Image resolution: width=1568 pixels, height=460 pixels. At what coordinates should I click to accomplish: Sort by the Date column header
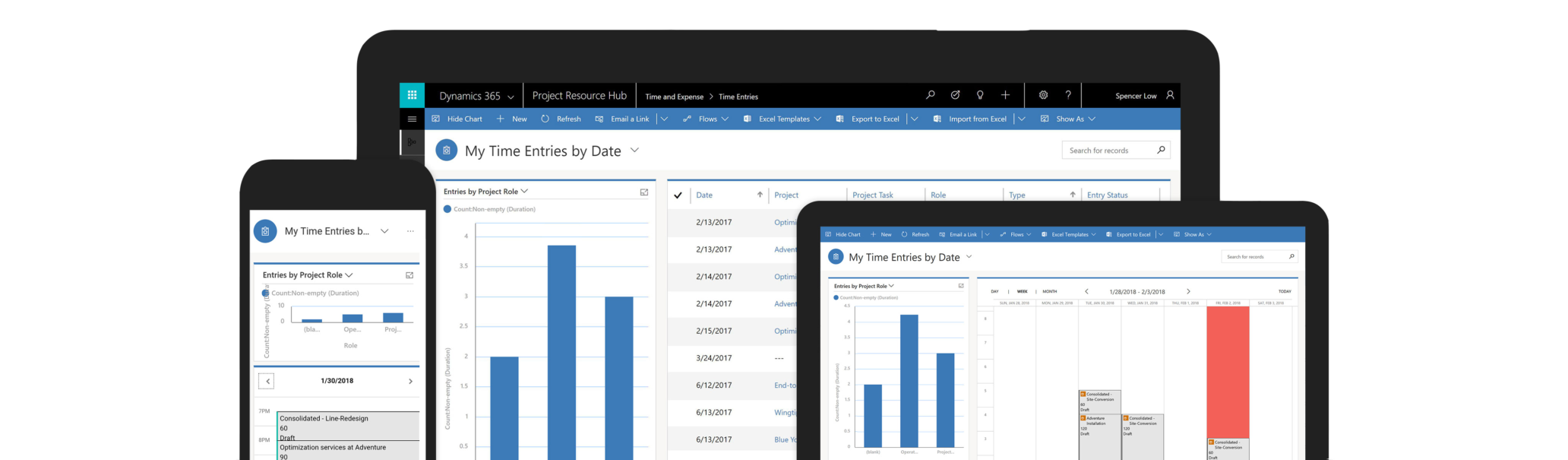704,195
